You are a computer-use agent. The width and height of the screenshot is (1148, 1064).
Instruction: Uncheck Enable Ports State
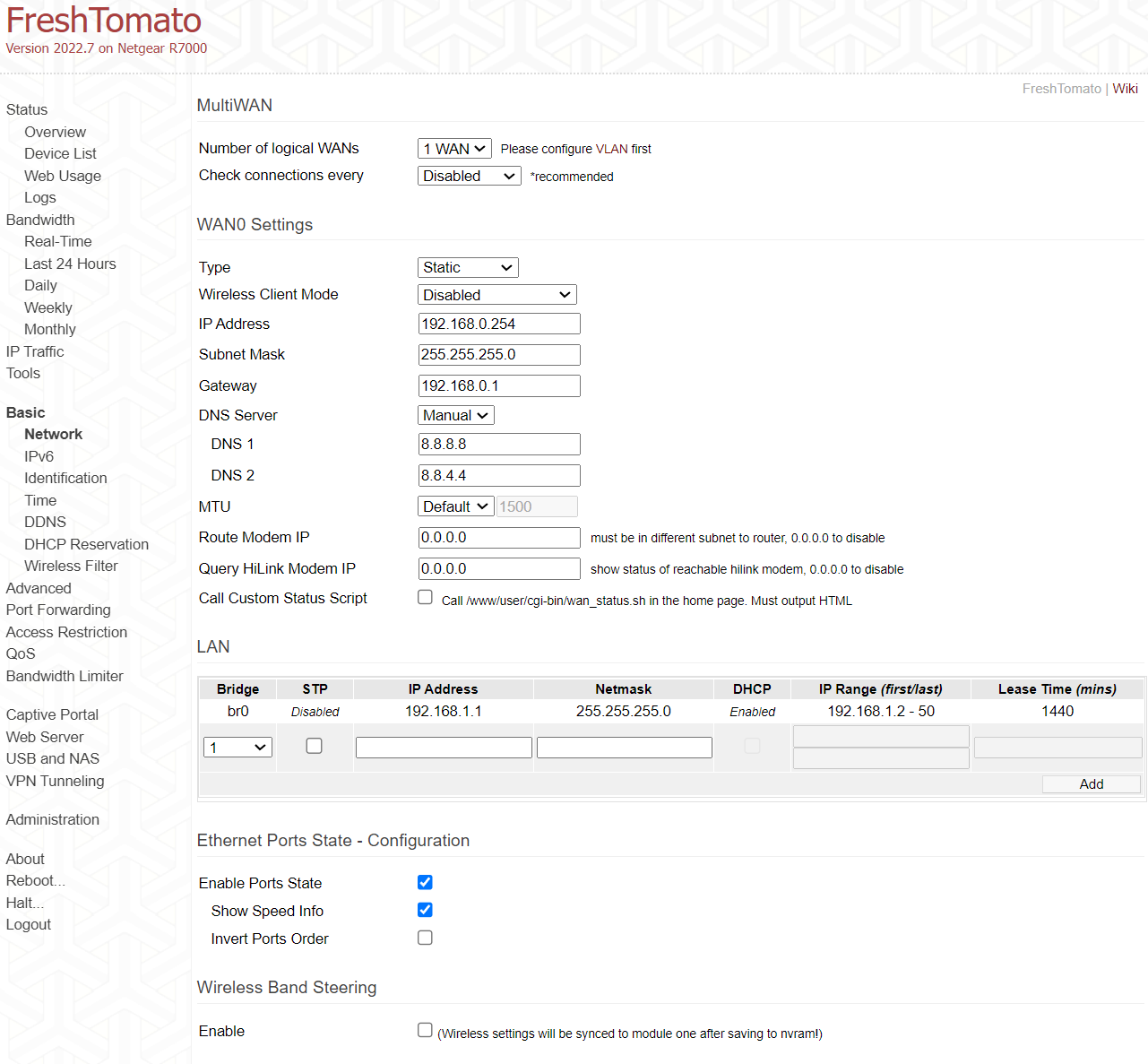pyautogui.click(x=426, y=882)
